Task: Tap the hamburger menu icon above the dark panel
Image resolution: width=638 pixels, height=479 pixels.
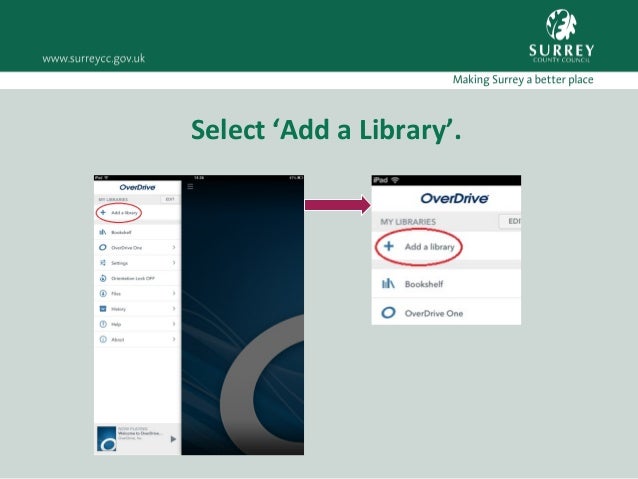Action: 190,187
